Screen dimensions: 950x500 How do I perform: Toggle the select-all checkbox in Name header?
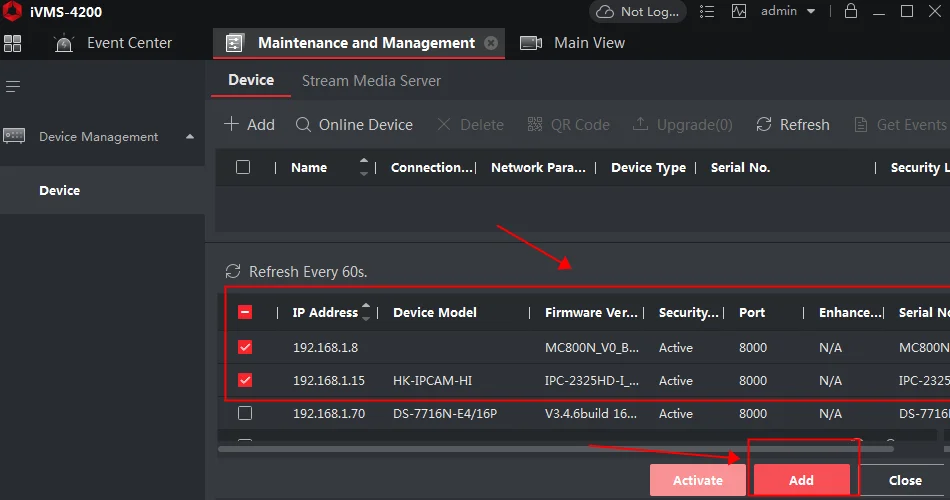(243, 167)
